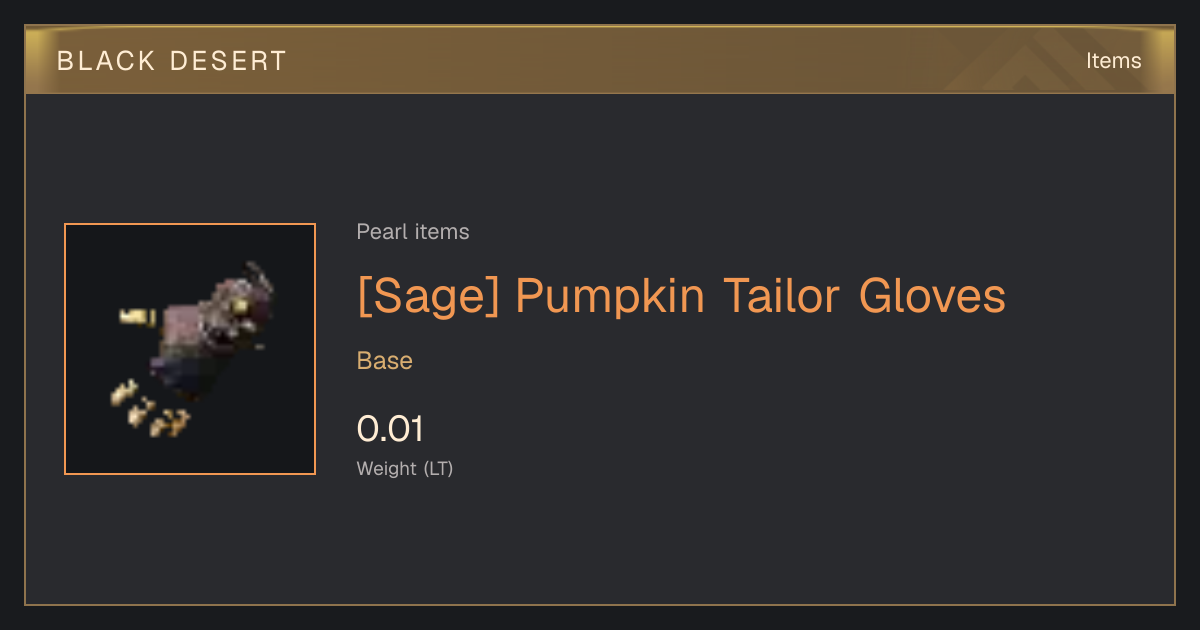Click the orange-bordered item thumbnail frame

pos(190,349)
